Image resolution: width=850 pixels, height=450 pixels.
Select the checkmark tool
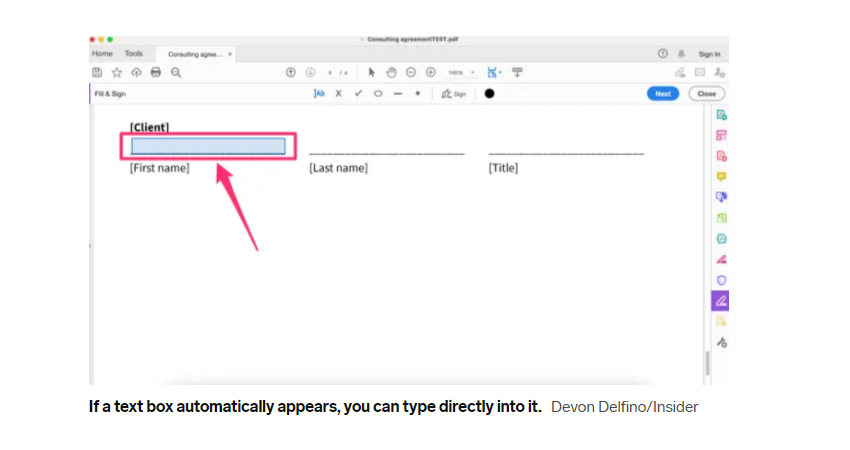(358, 94)
